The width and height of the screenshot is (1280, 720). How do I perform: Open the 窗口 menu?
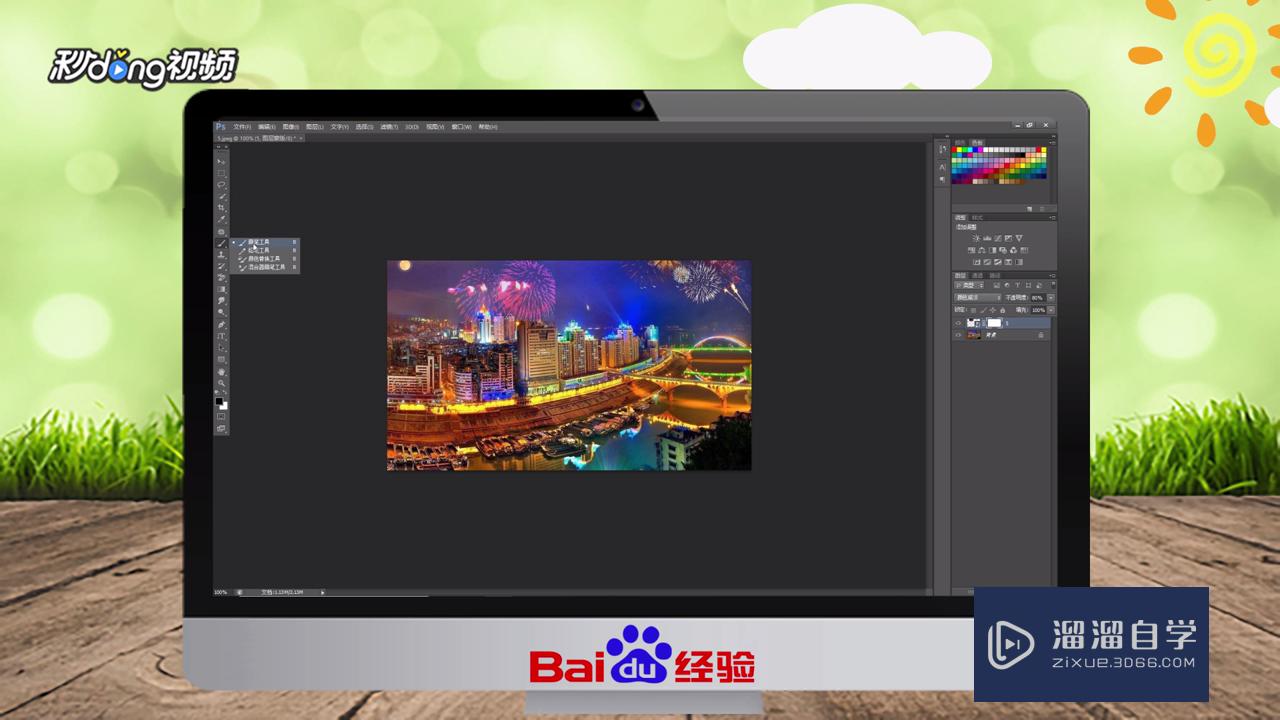click(461, 127)
